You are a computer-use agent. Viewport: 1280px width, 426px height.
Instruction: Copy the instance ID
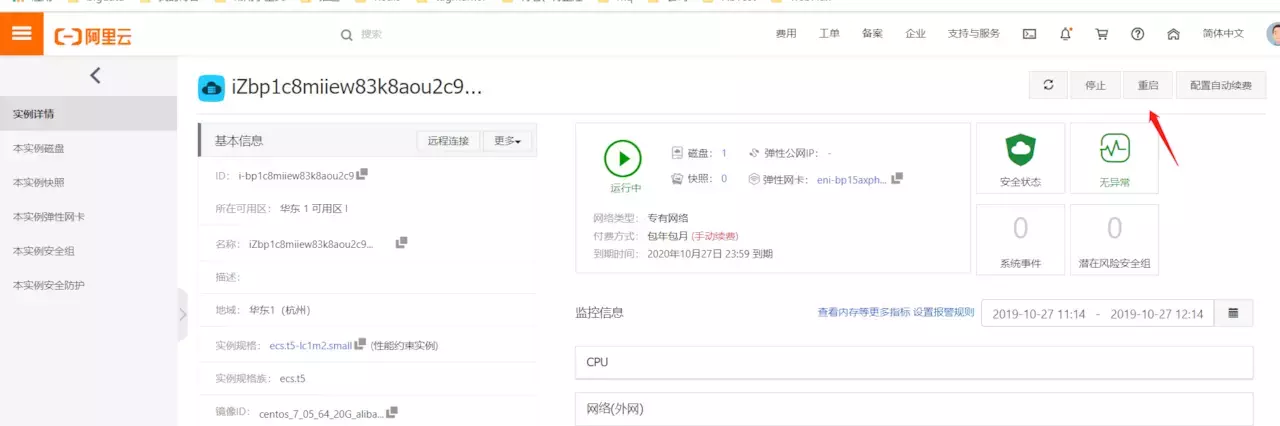(362, 175)
